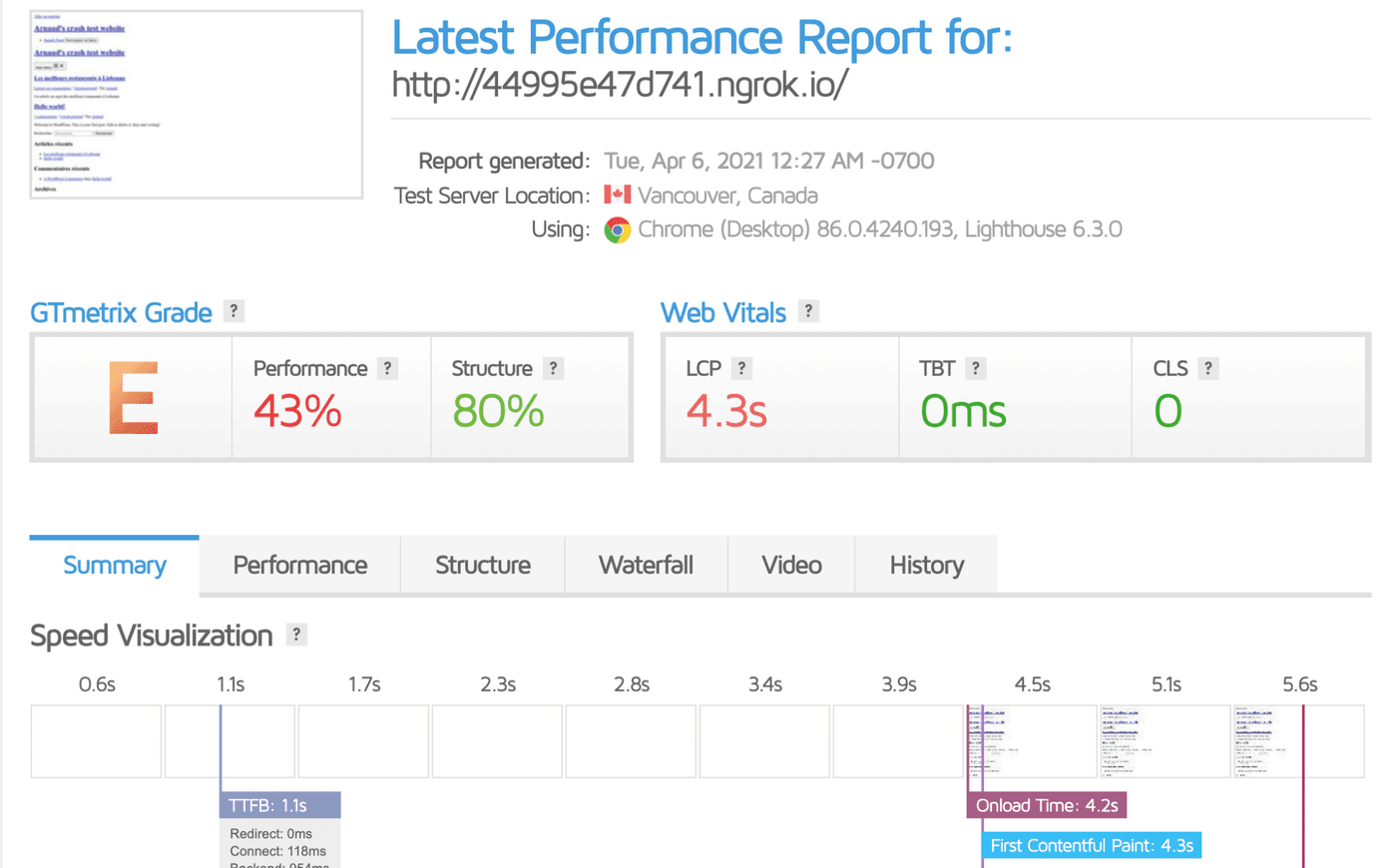Click help icon beside Performance score
Image resolution: width=1397 pixels, height=868 pixels.
tap(387, 368)
